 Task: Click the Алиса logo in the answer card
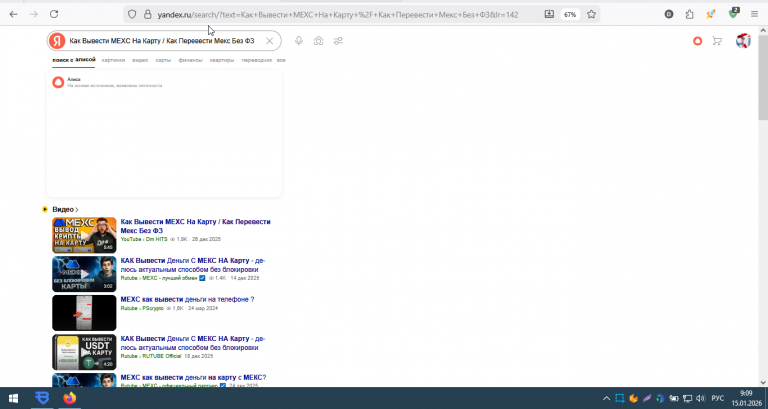coord(58,82)
